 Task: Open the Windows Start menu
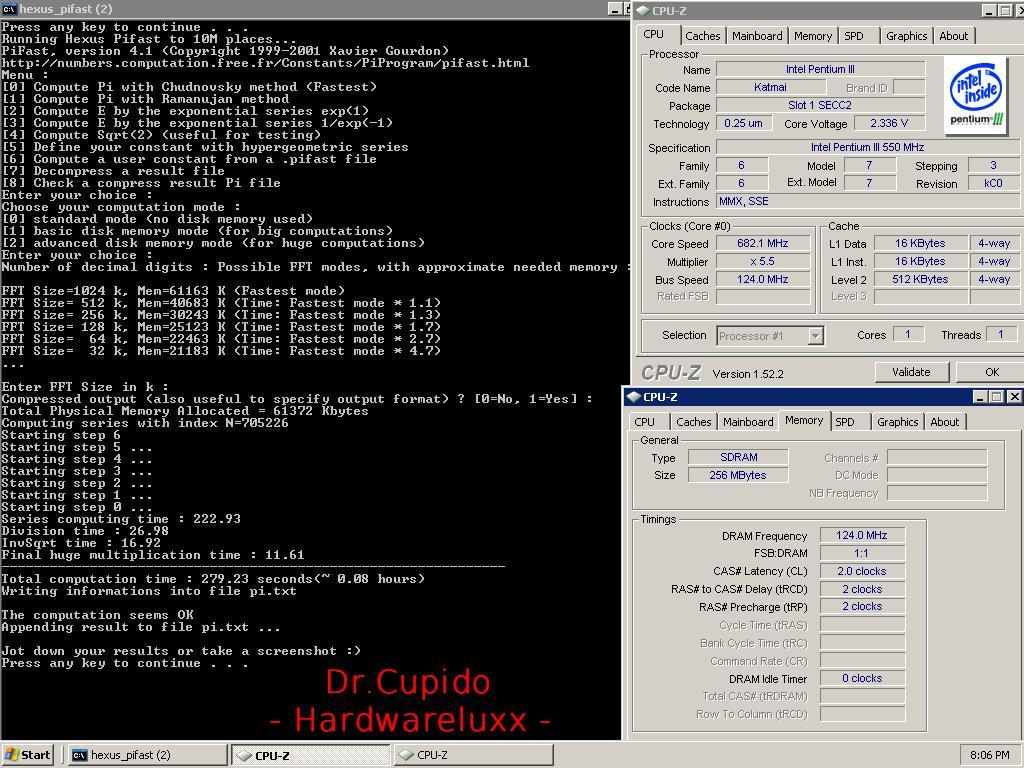27,755
